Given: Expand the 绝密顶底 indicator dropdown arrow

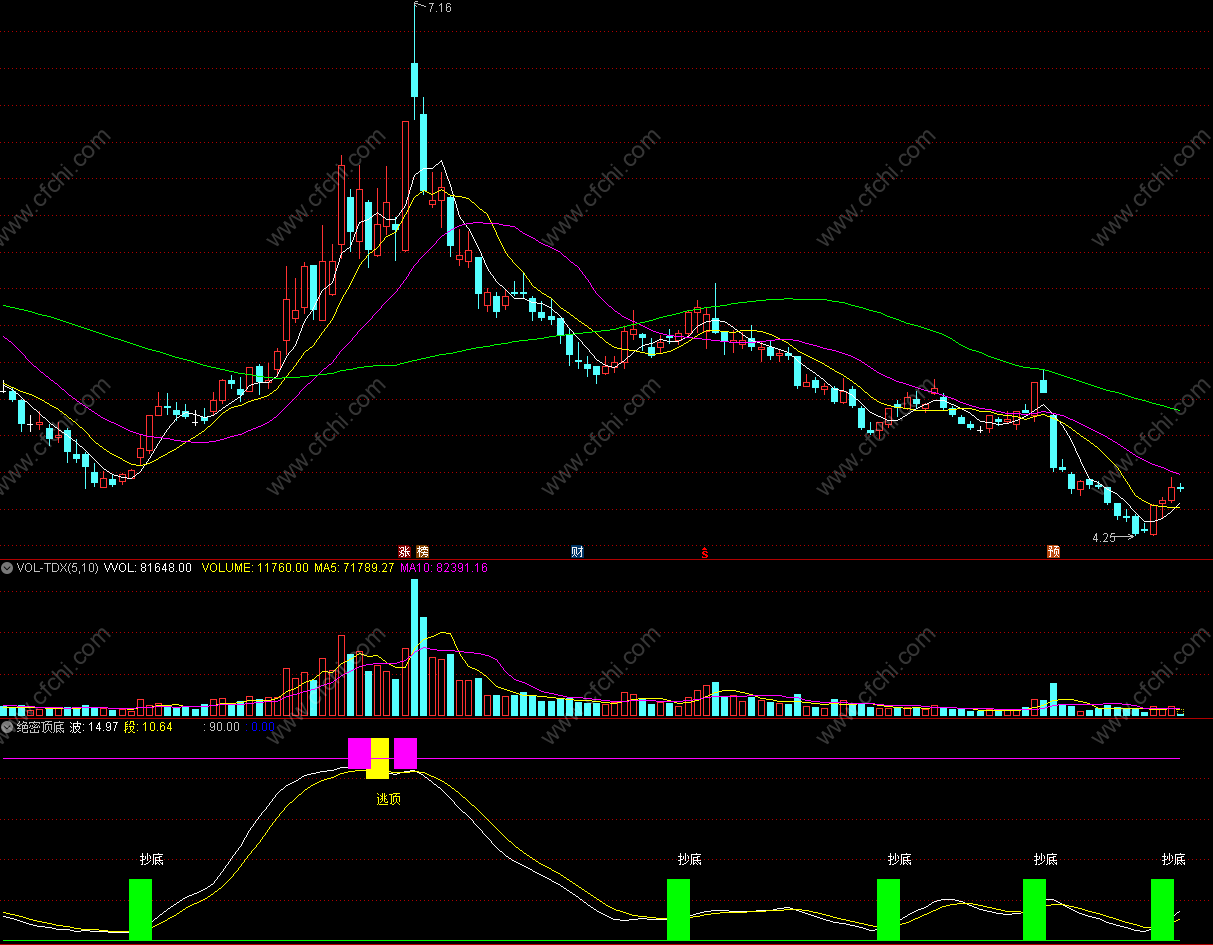Looking at the screenshot, I should pos(7,727).
